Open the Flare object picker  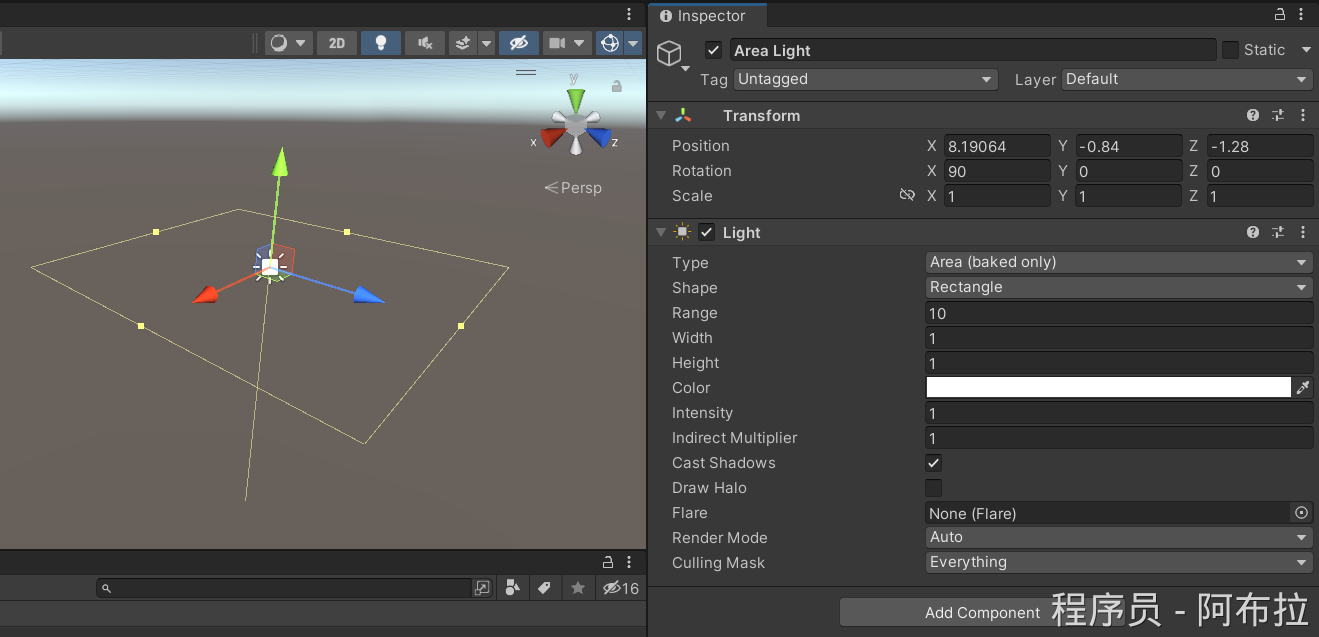tap(1301, 513)
